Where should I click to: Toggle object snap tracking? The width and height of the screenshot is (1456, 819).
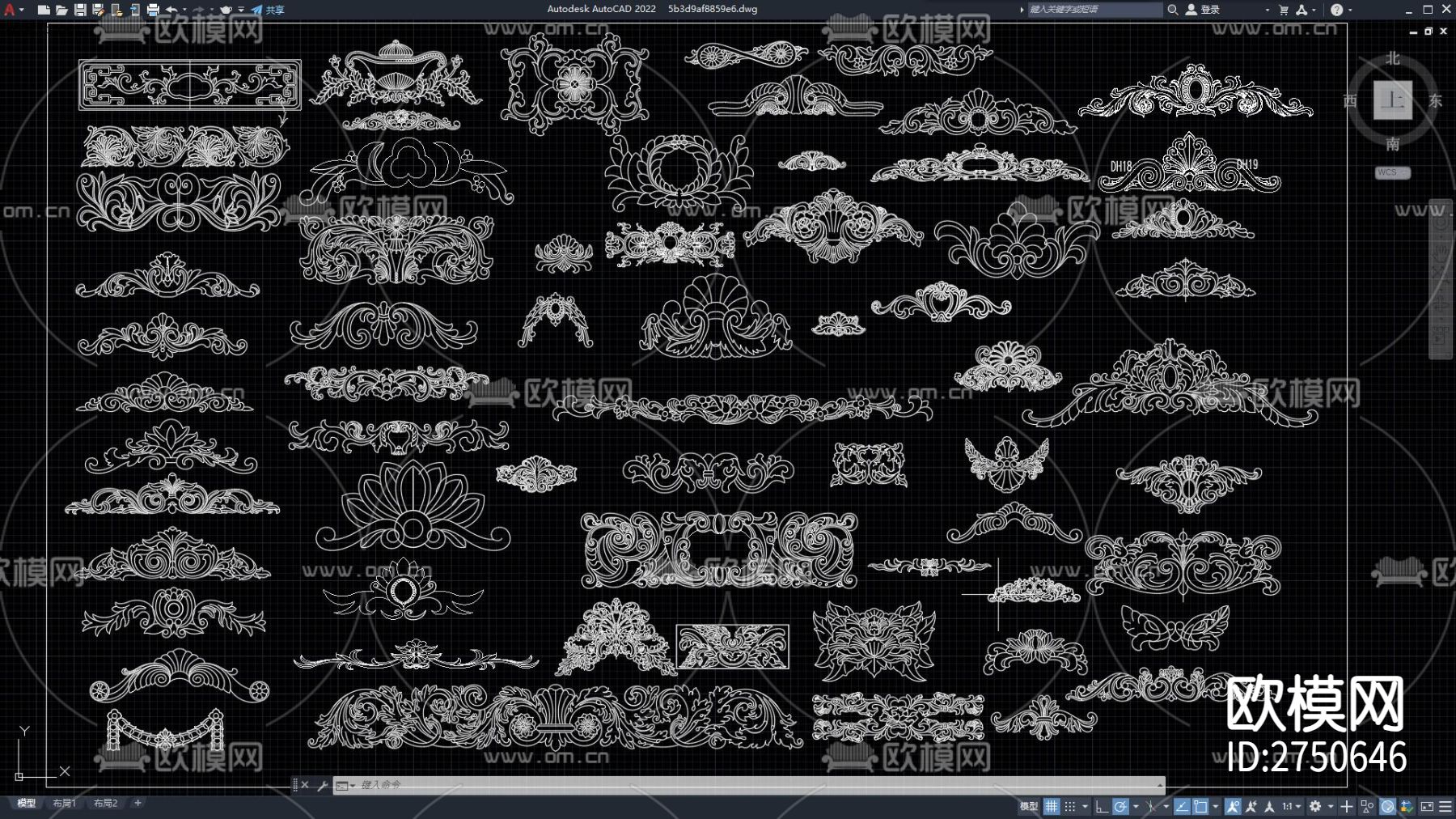pyautogui.click(x=1182, y=807)
